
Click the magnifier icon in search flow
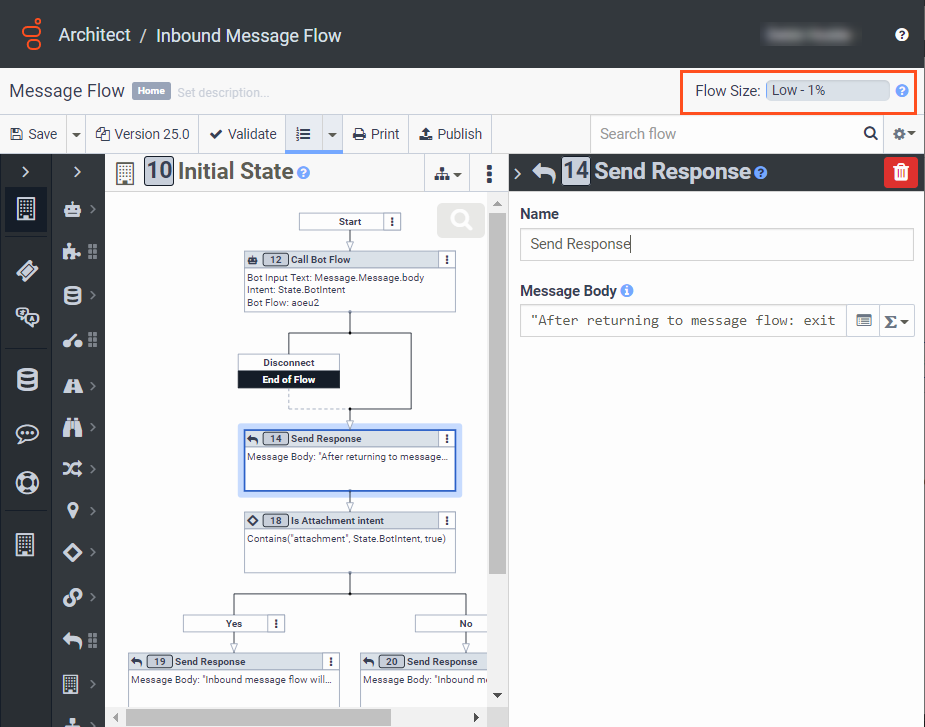click(x=871, y=134)
